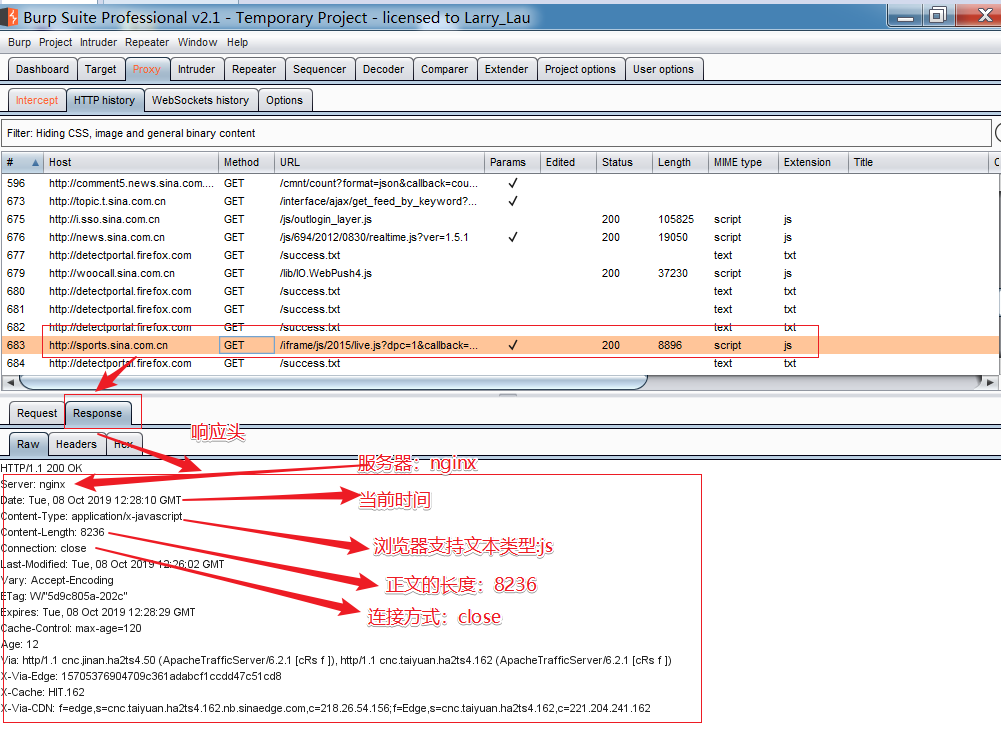Click the horizontal scrollbar of history table

tap(333, 382)
